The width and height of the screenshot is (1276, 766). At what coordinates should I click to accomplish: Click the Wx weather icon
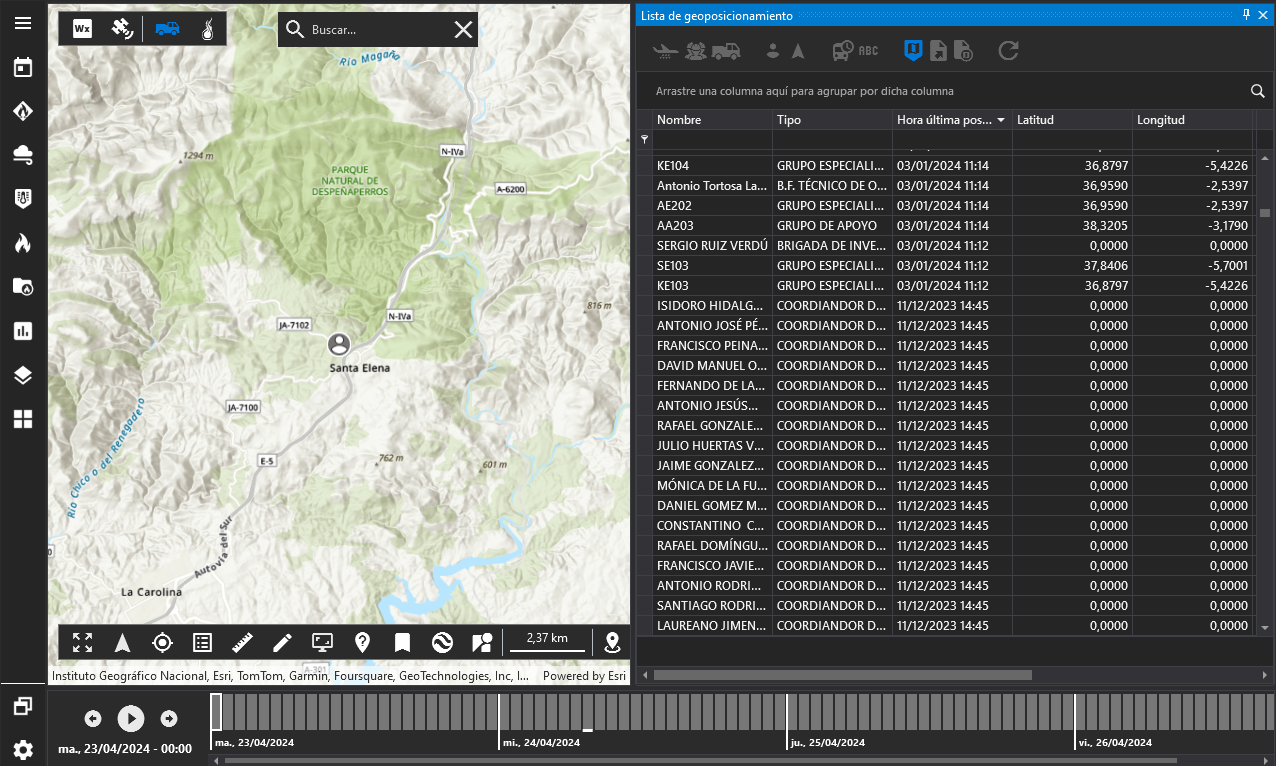pos(82,29)
